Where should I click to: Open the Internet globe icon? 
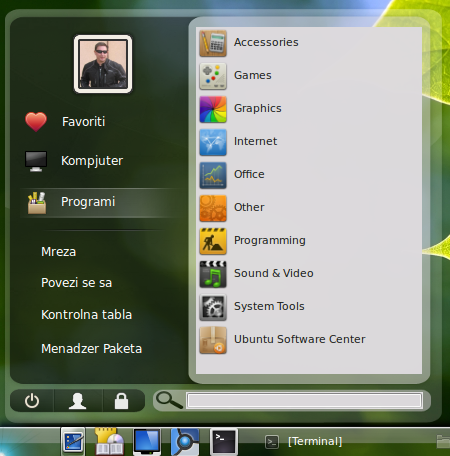(x=213, y=142)
